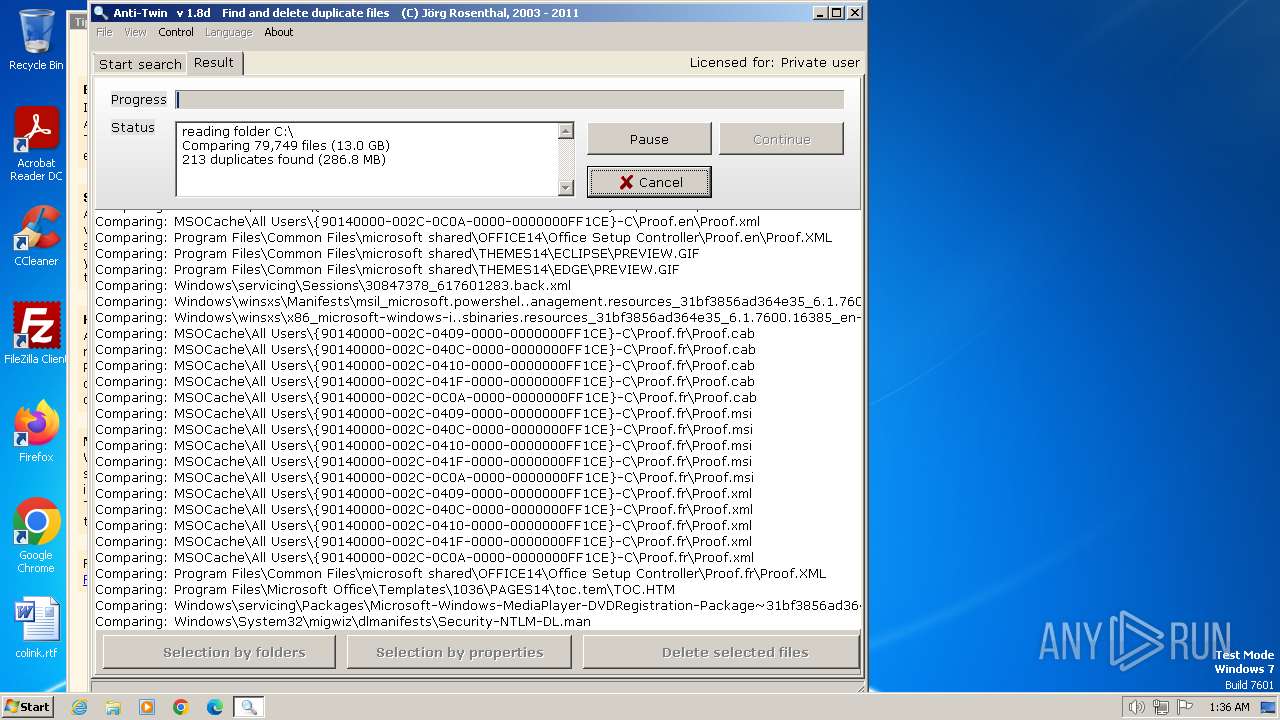Click 'reading folder C:\' status line
This screenshot has height=720, width=1280.
(238, 131)
